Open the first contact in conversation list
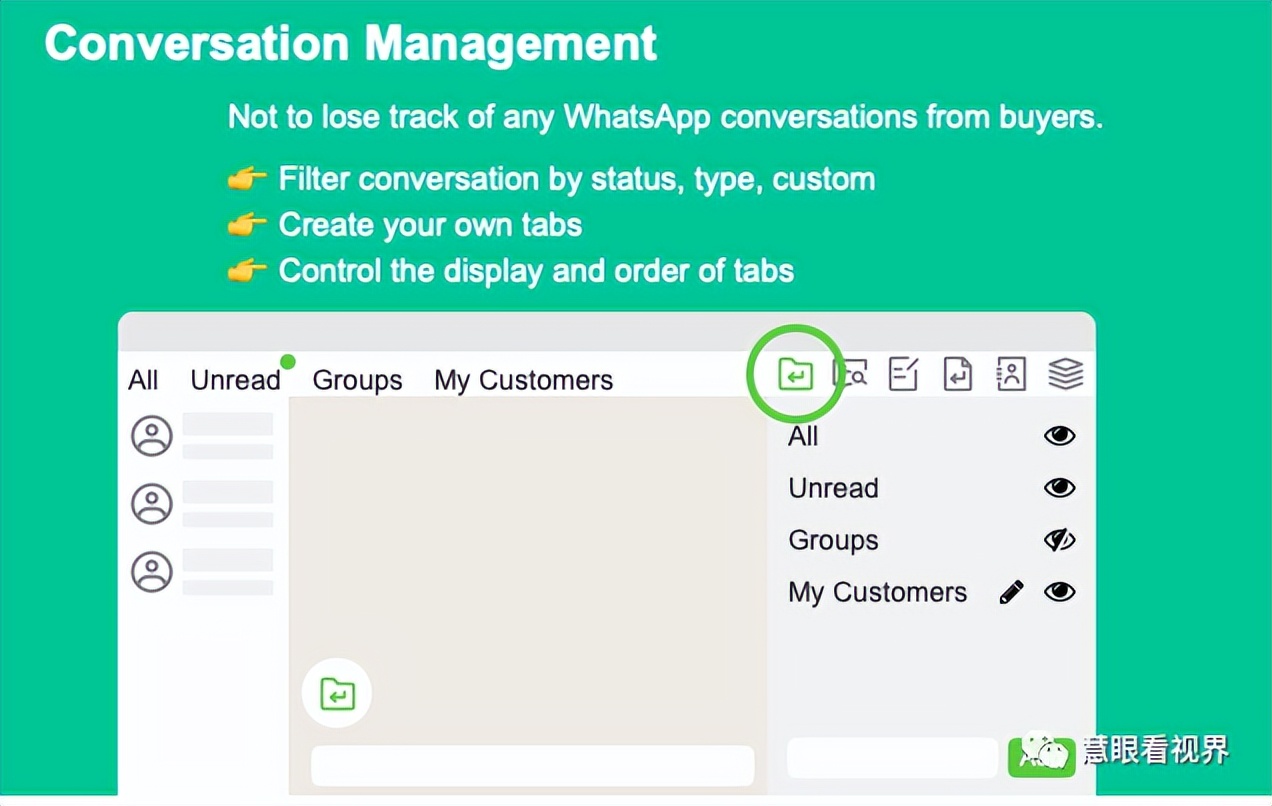 (x=153, y=436)
